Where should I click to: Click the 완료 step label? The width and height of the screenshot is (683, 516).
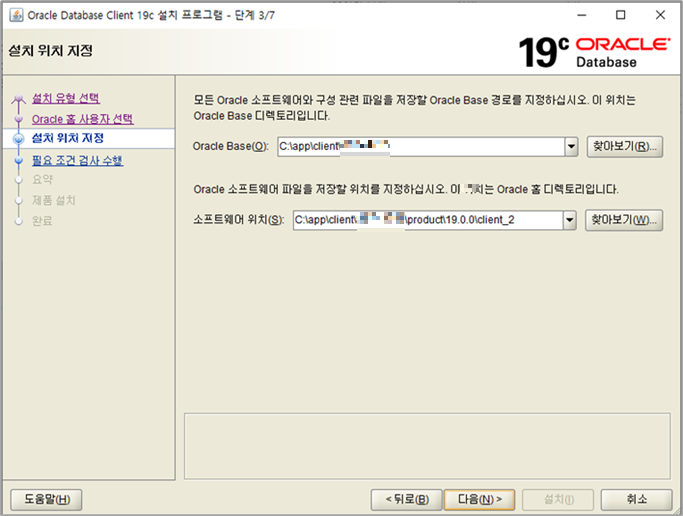42,221
